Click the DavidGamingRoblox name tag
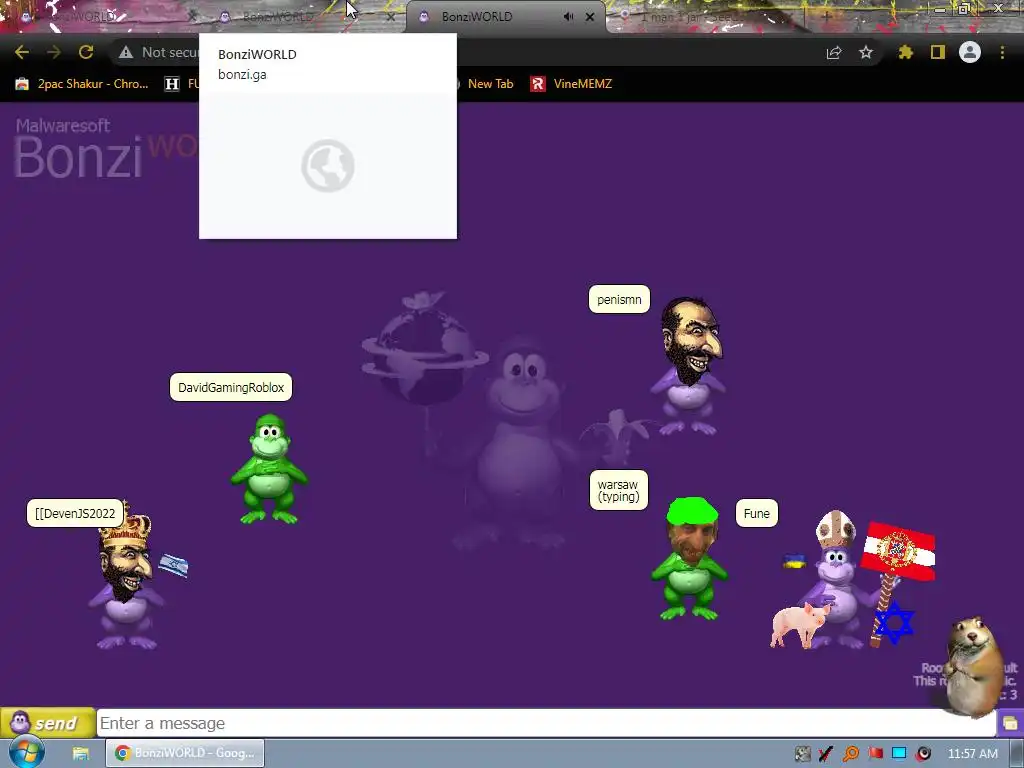 click(231, 387)
